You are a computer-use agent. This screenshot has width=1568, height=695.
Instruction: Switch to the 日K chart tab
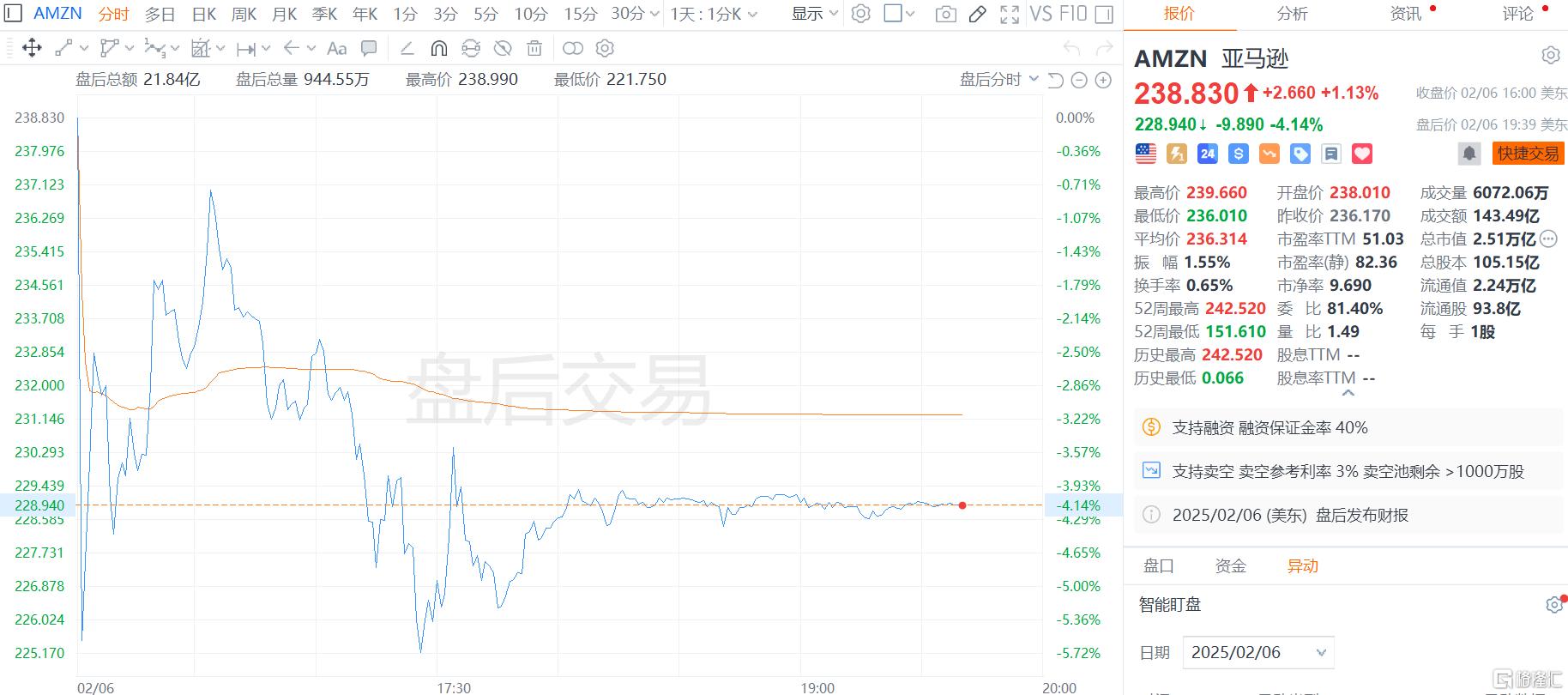[x=204, y=14]
